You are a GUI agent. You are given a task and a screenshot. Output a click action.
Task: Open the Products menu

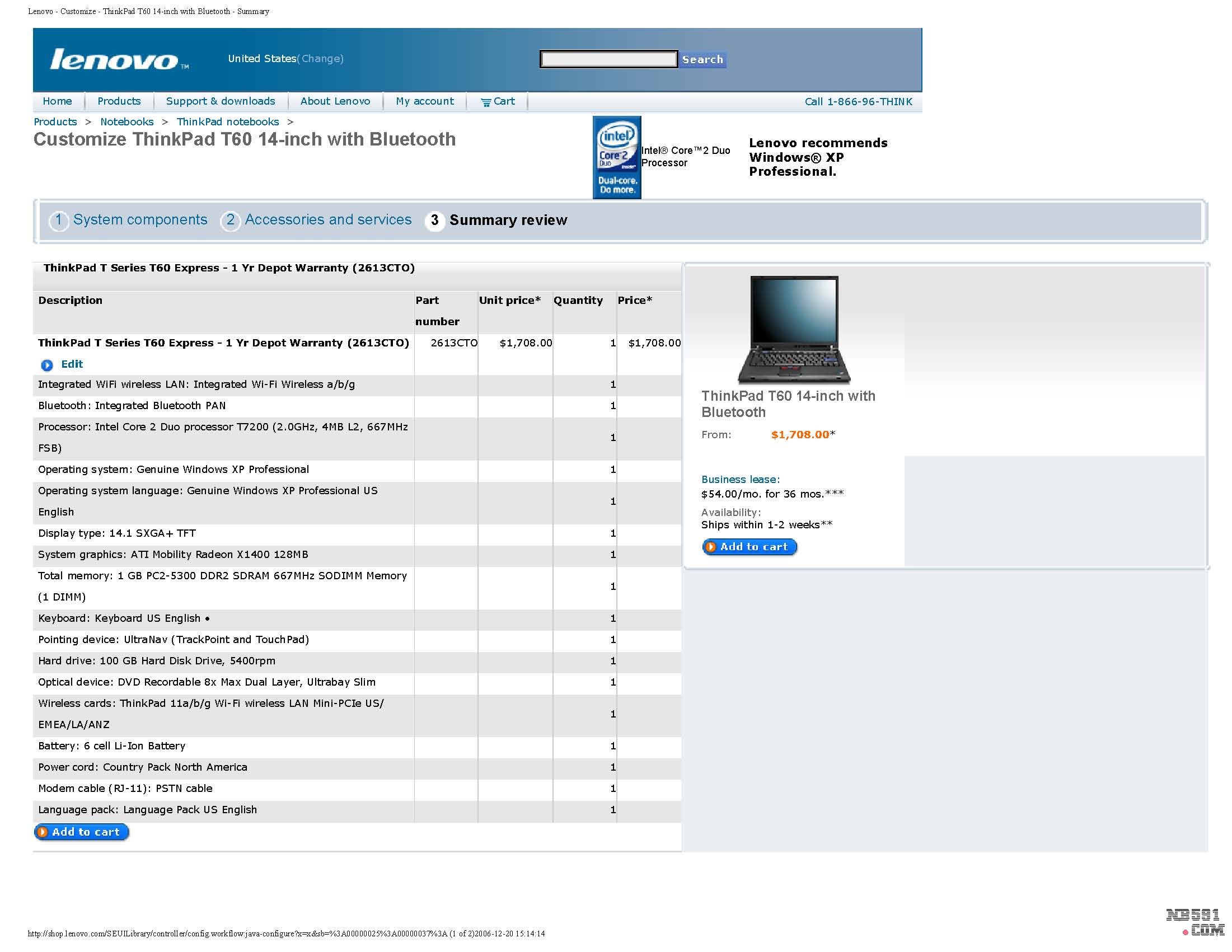(x=119, y=101)
